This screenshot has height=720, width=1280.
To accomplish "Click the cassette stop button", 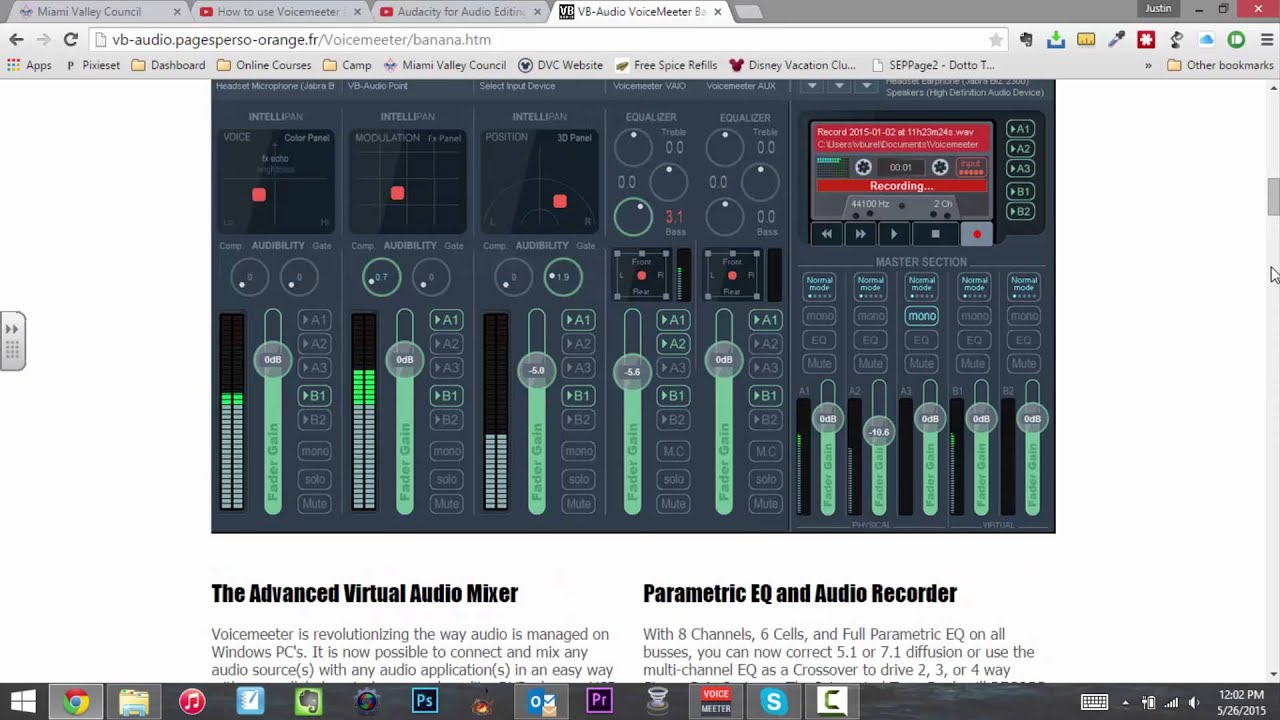I will [x=935, y=234].
